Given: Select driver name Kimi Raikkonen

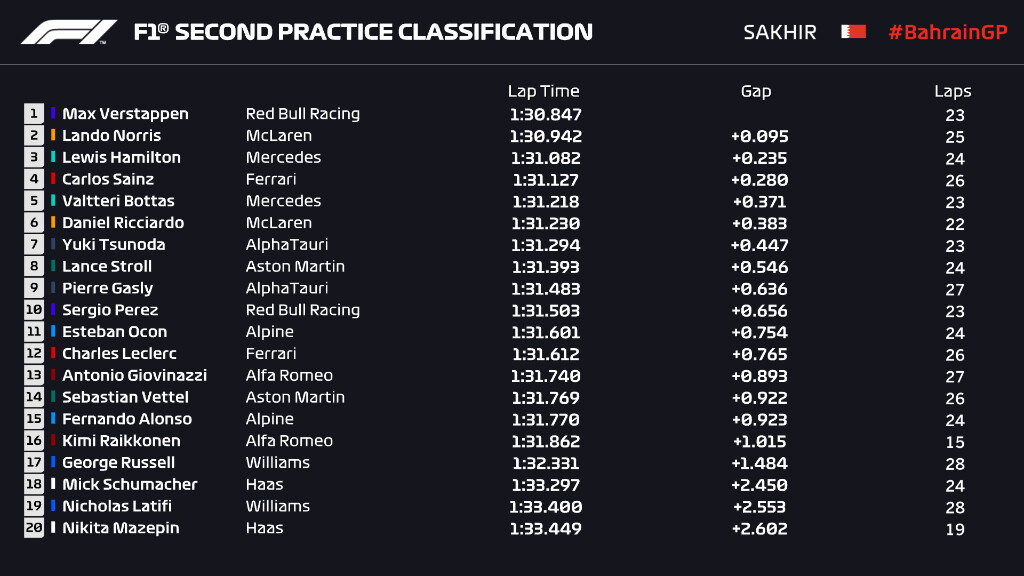Looking at the screenshot, I should (121, 441).
